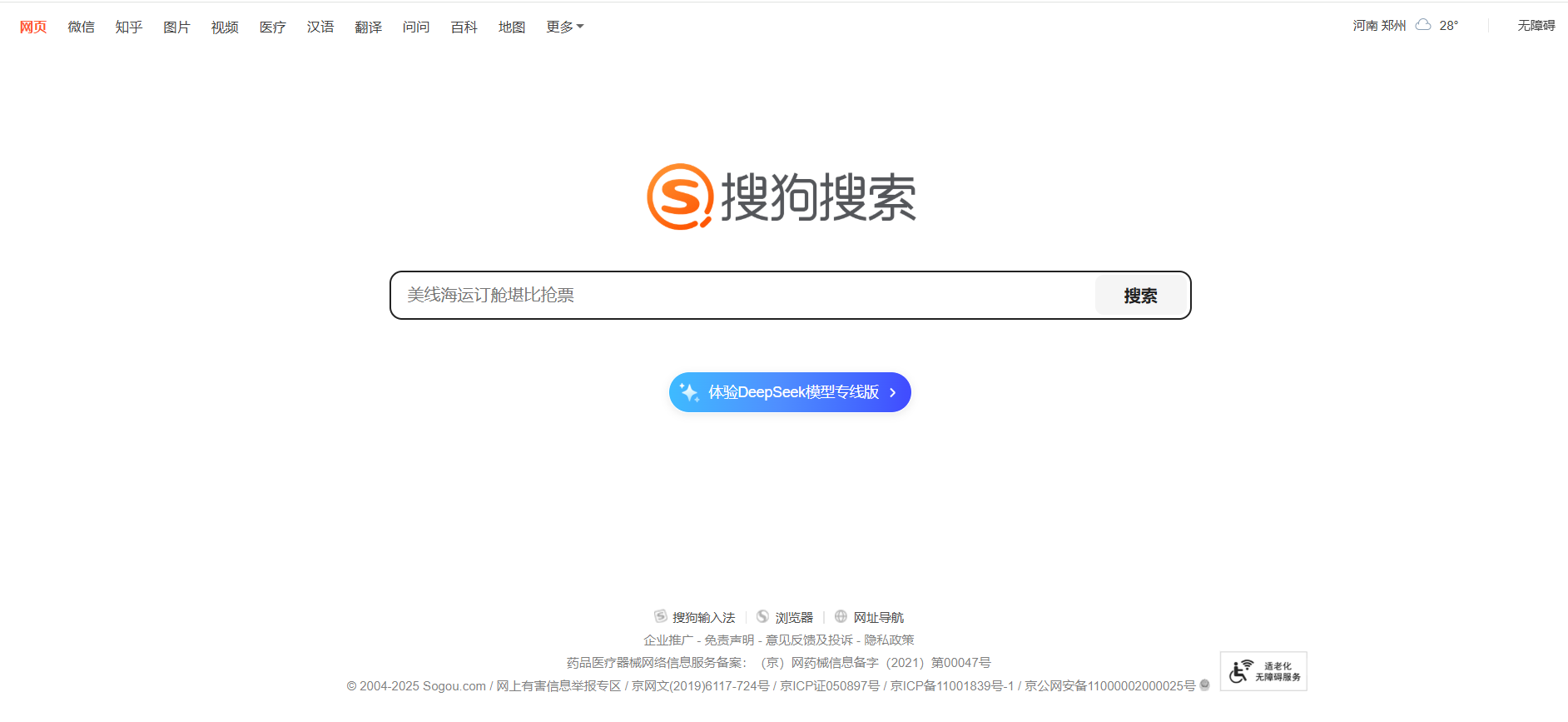
Task: Click the chevron arrow on the DeepSeek button
Action: pos(892,392)
